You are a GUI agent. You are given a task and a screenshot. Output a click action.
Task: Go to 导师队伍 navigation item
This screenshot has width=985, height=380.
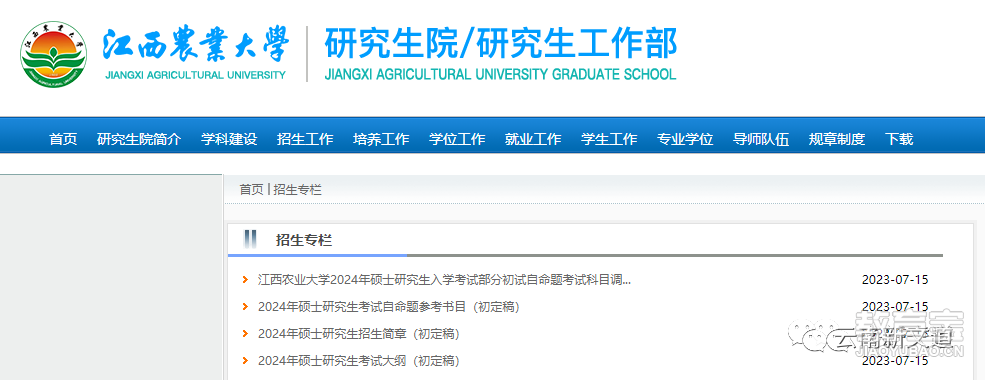pos(761,139)
